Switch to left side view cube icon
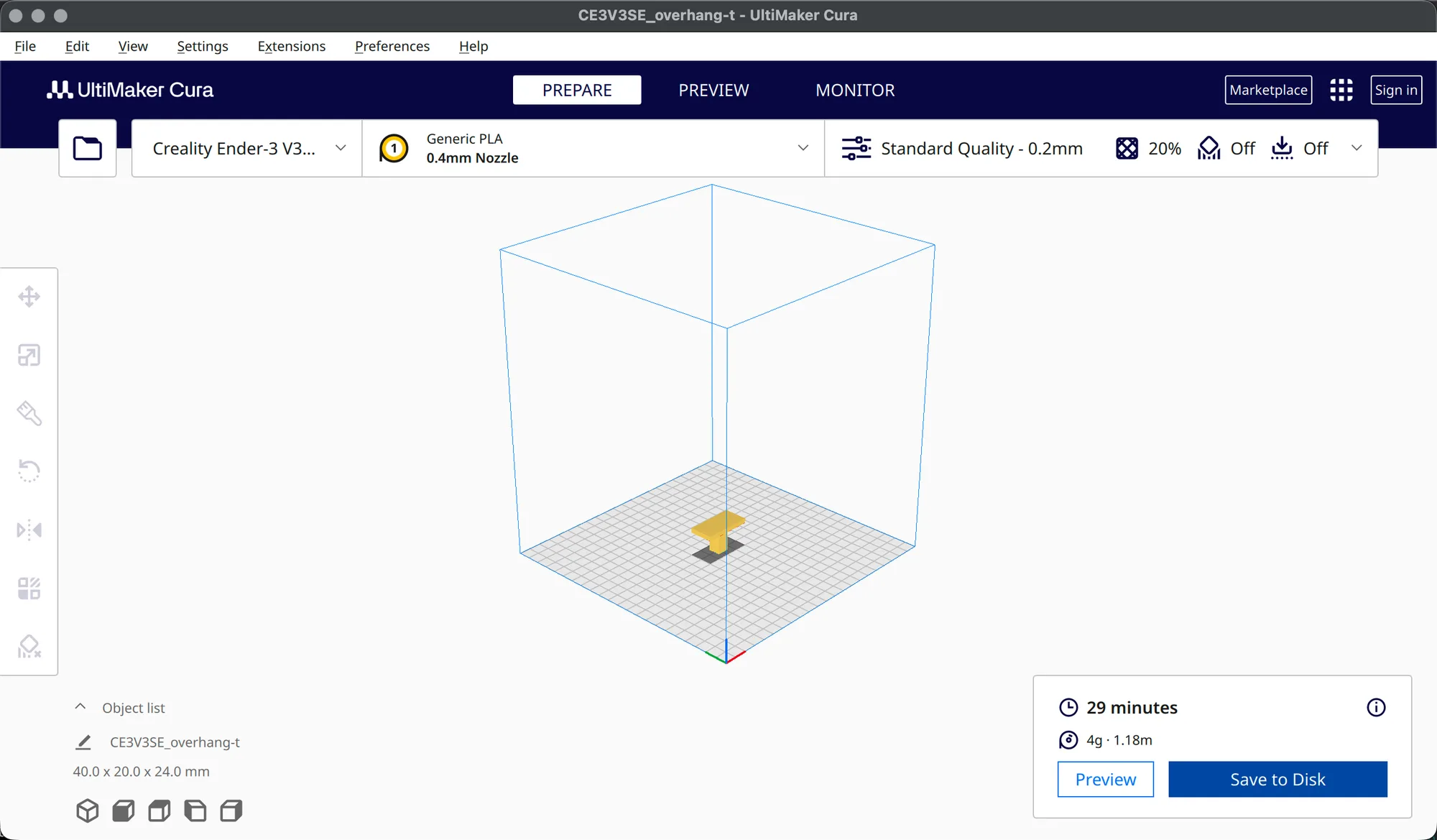 195,811
